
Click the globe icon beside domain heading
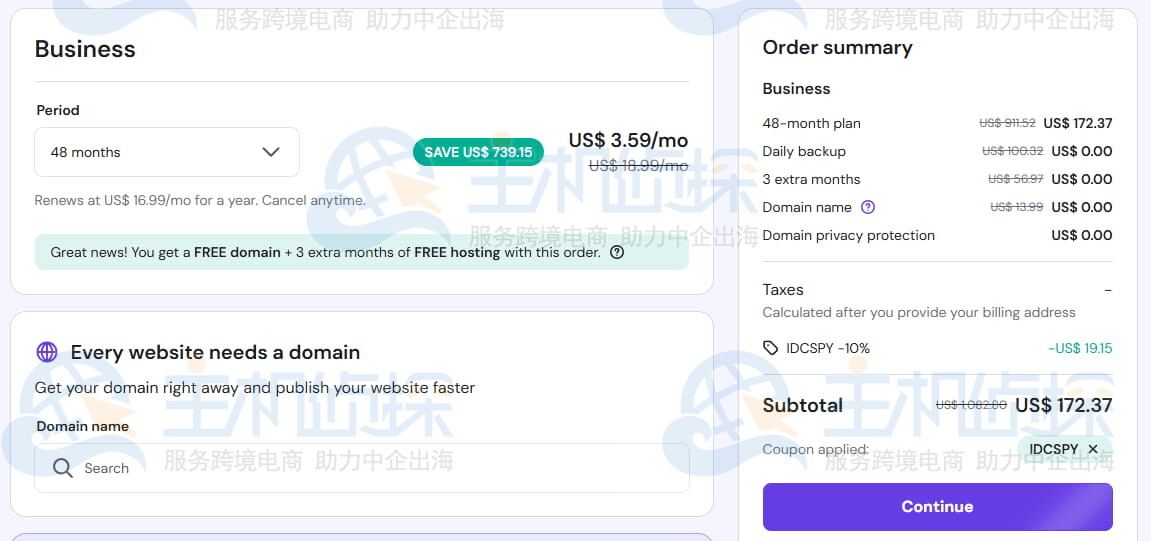click(x=47, y=352)
